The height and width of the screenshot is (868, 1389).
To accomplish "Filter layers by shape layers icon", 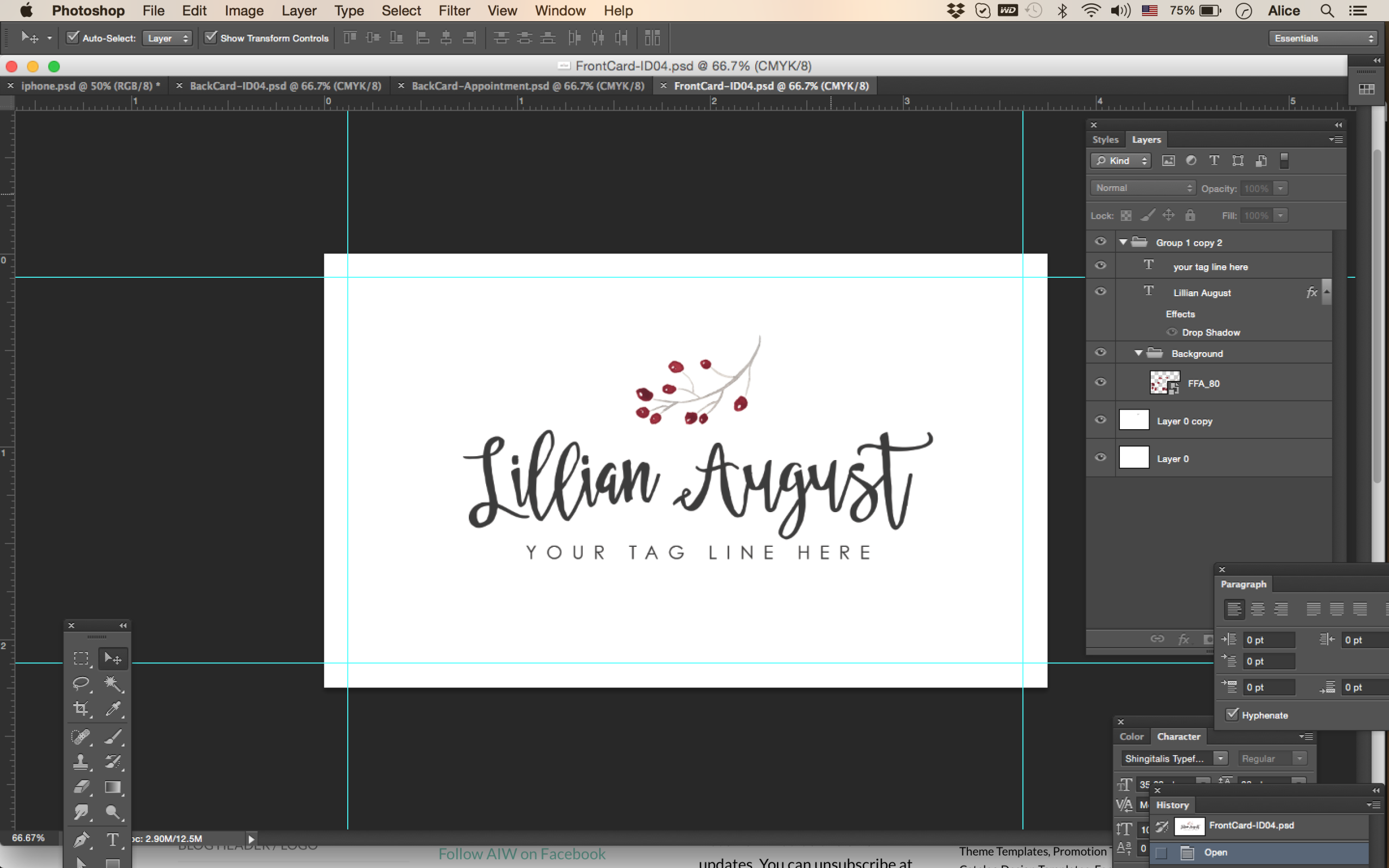I will point(1238,161).
